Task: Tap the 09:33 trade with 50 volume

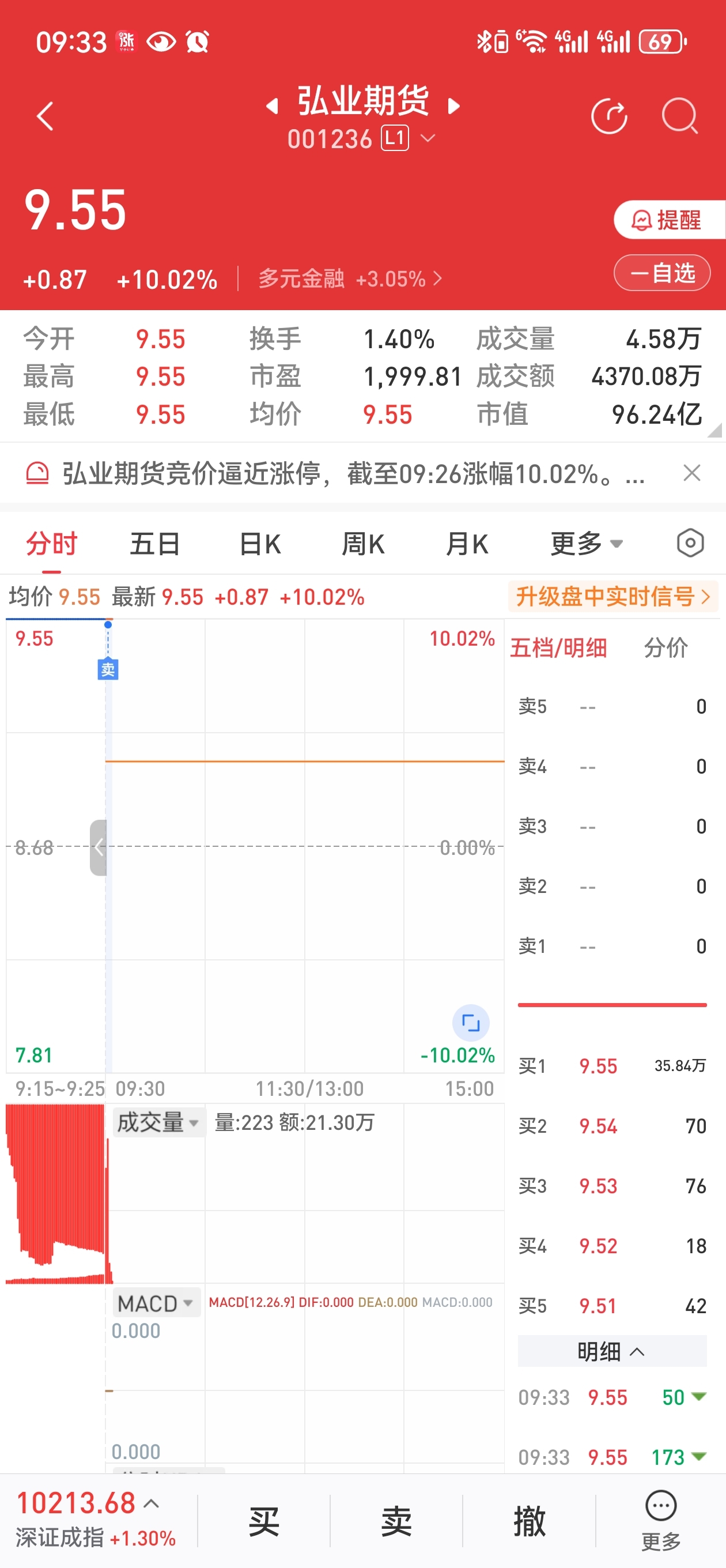Action: coord(612,1397)
